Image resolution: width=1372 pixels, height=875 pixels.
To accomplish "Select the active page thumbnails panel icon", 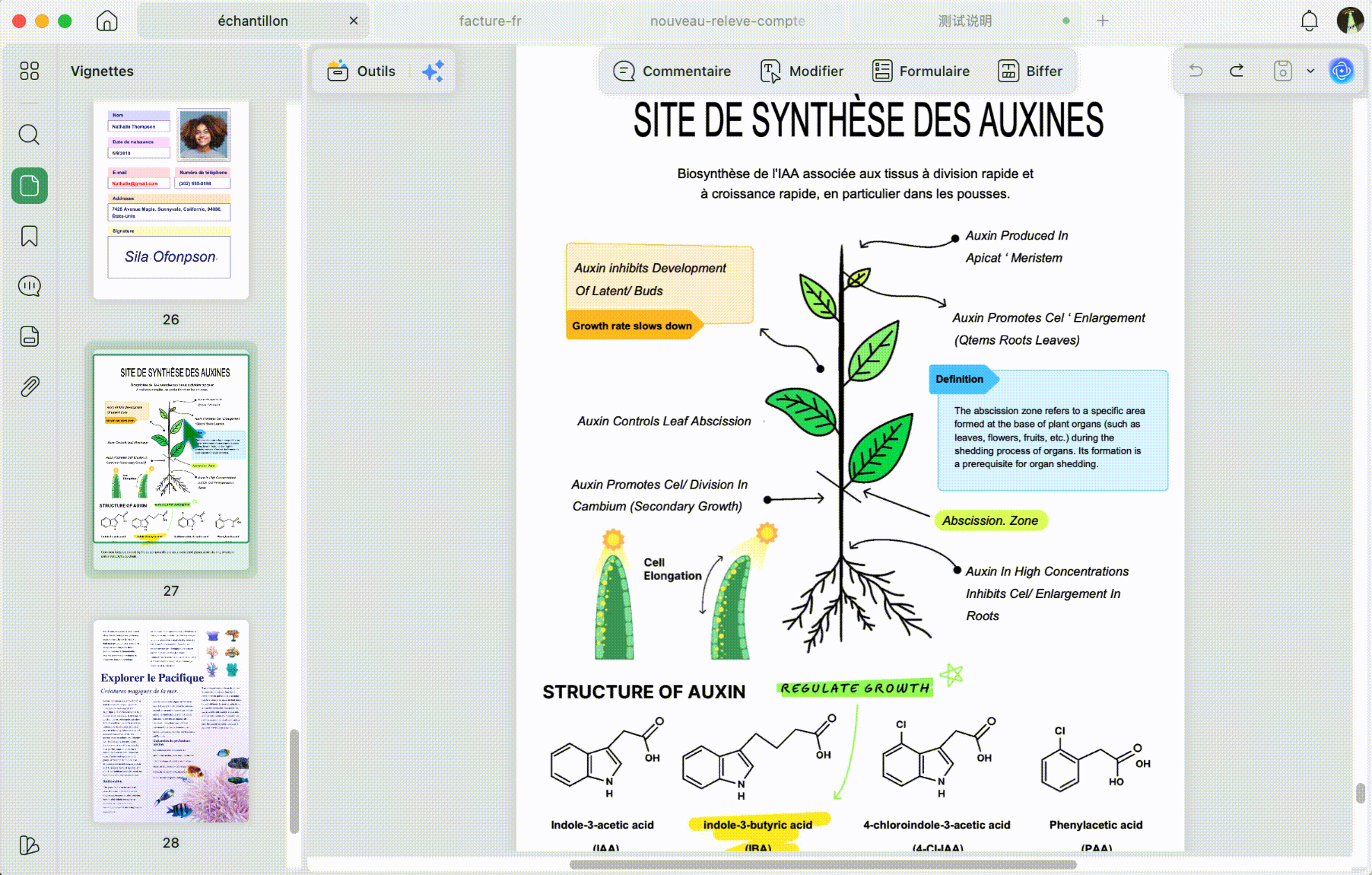I will coord(30,186).
